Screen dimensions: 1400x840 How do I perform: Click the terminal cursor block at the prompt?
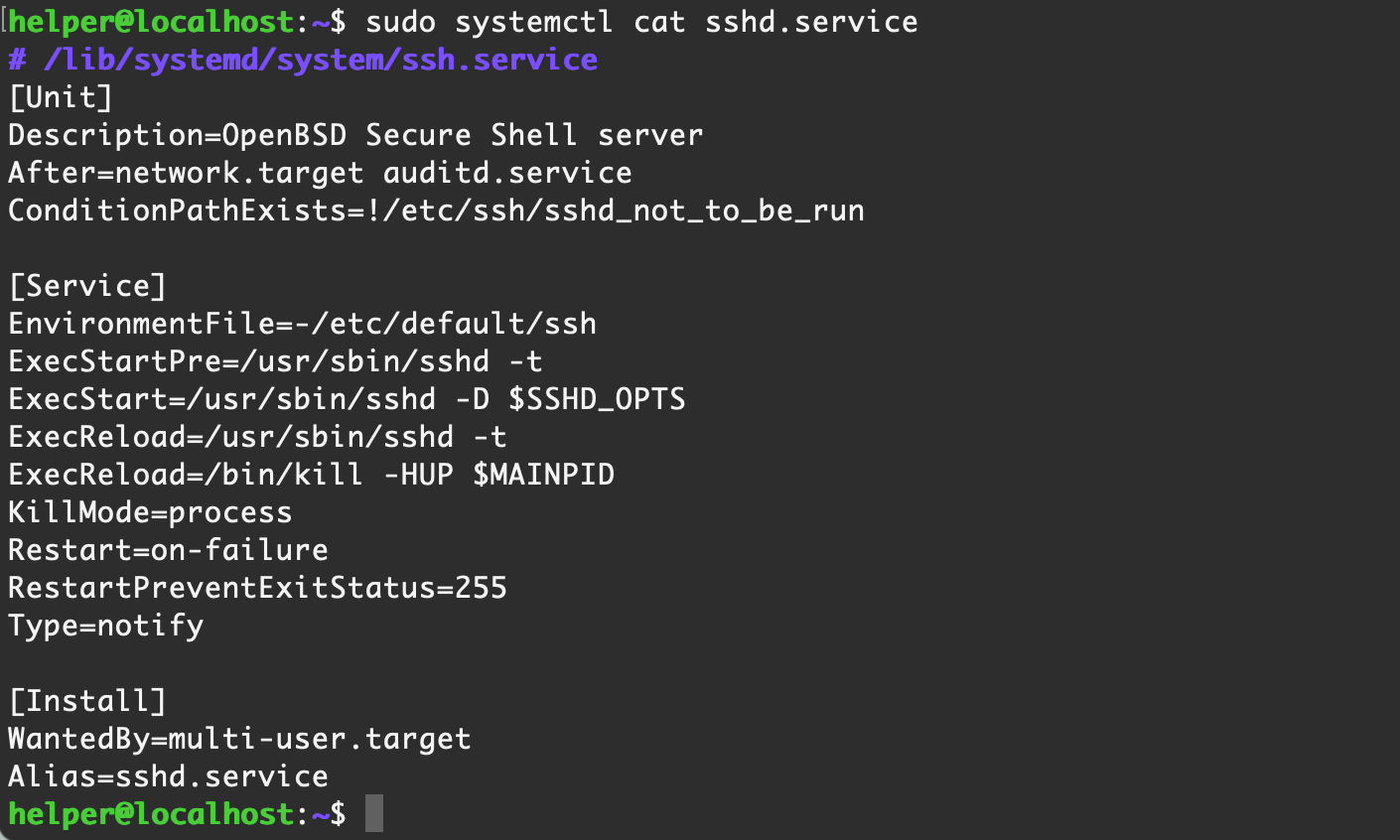point(373,814)
